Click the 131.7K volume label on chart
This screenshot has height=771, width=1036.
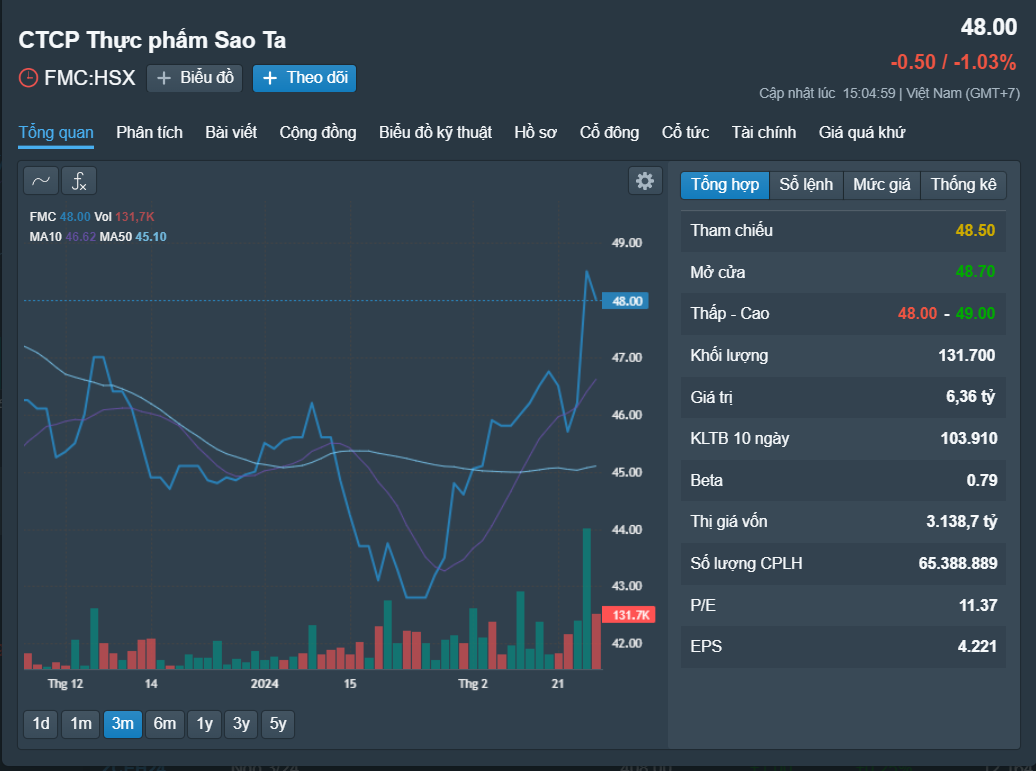pos(629,615)
